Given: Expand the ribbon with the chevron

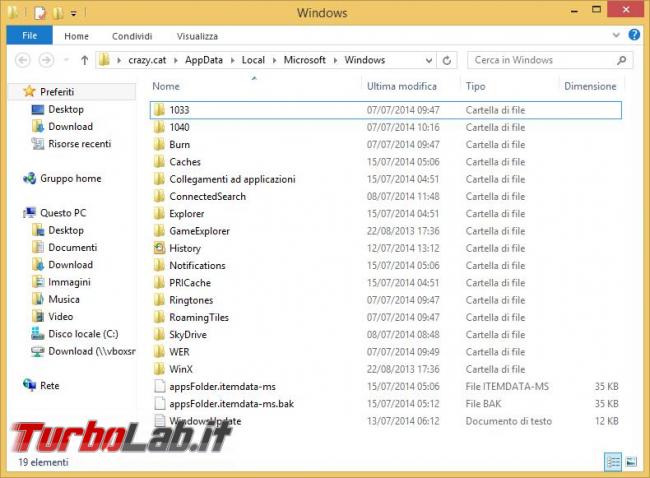Looking at the screenshot, I should click(616, 35).
